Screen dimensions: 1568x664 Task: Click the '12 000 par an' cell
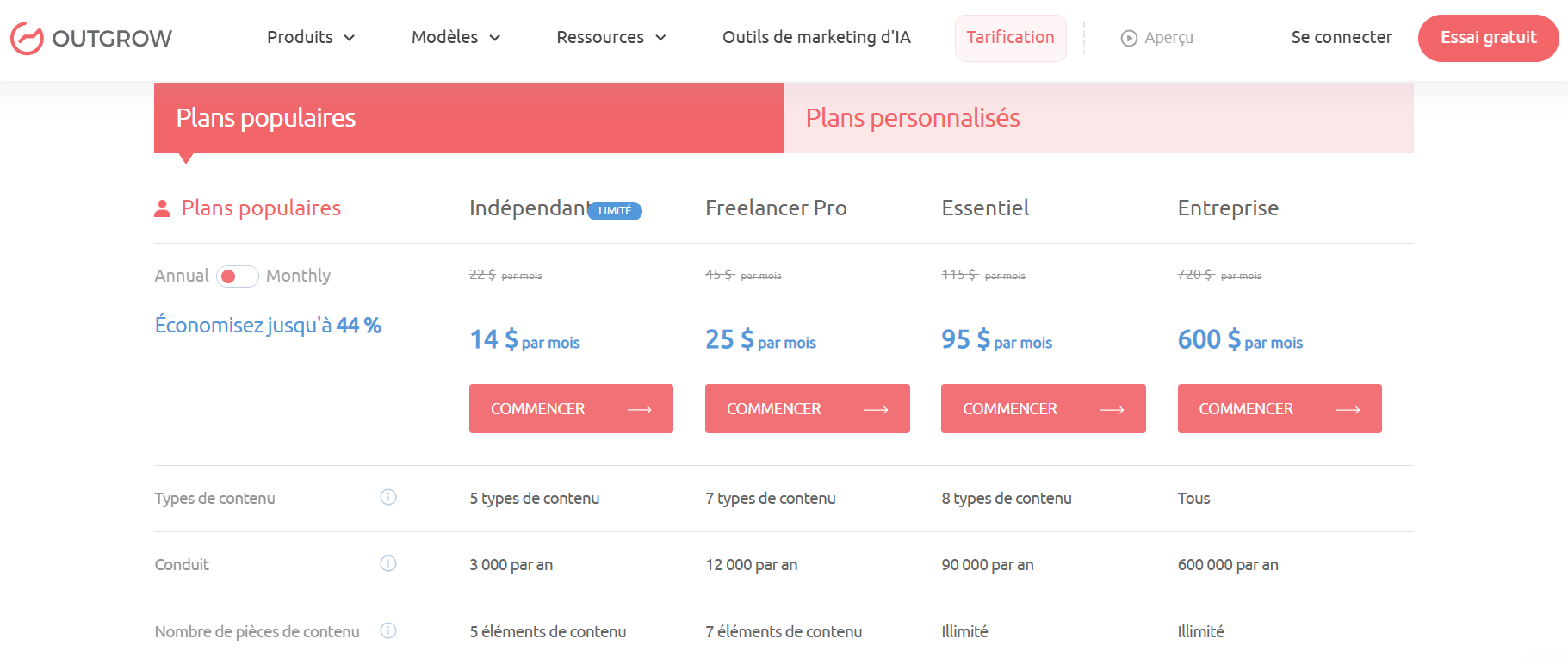(x=752, y=565)
